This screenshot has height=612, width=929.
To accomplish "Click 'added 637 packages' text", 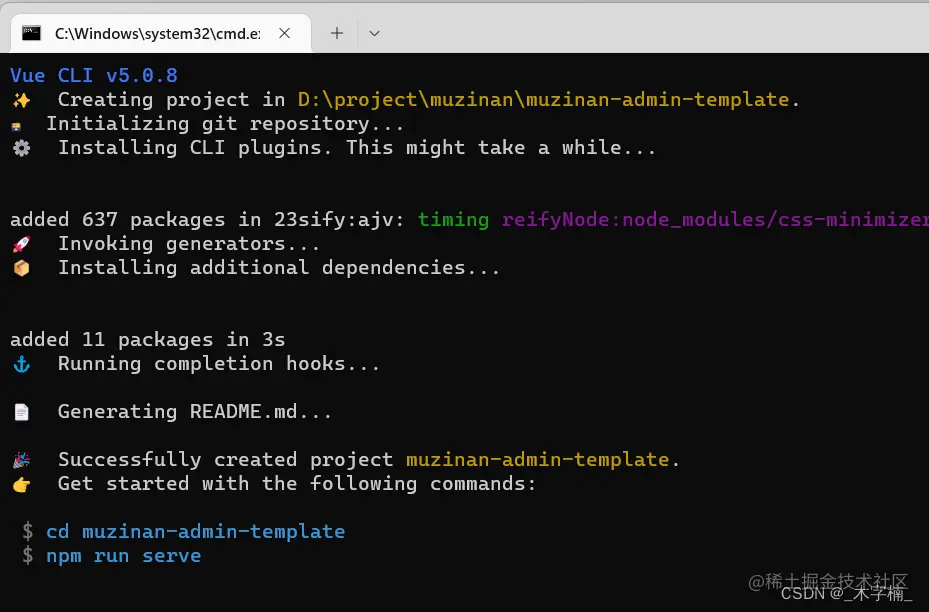I will [x=117, y=220].
